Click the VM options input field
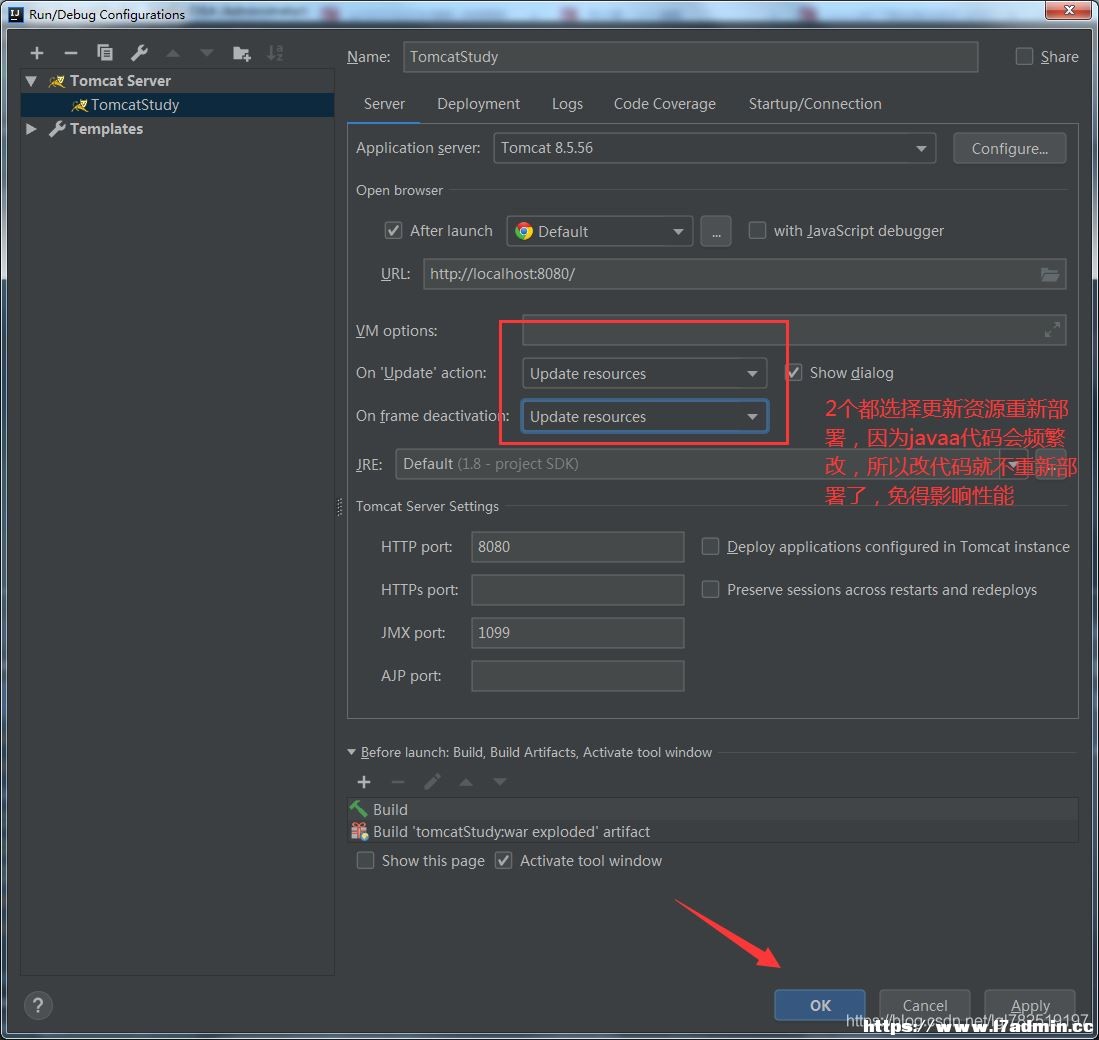 click(x=794, y=330)
